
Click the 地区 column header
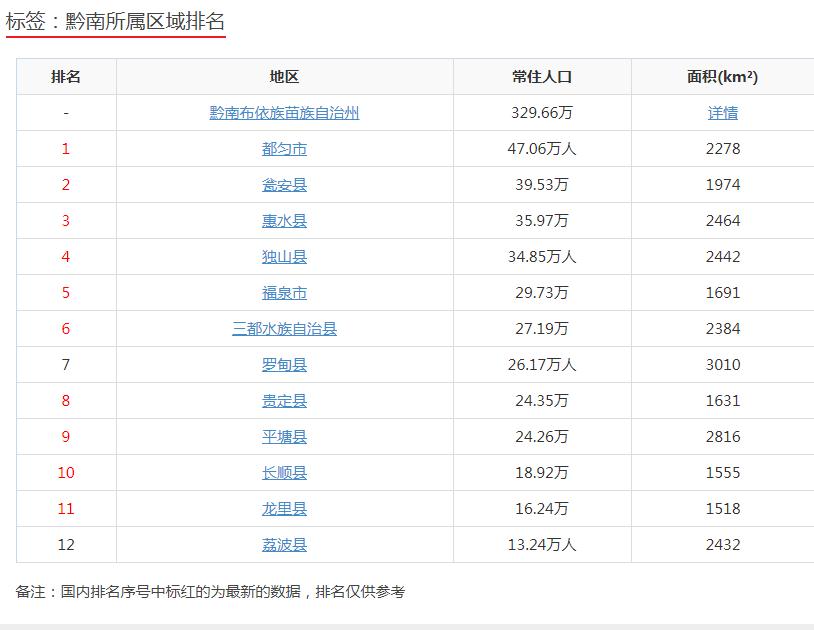(x=284, y=77)
